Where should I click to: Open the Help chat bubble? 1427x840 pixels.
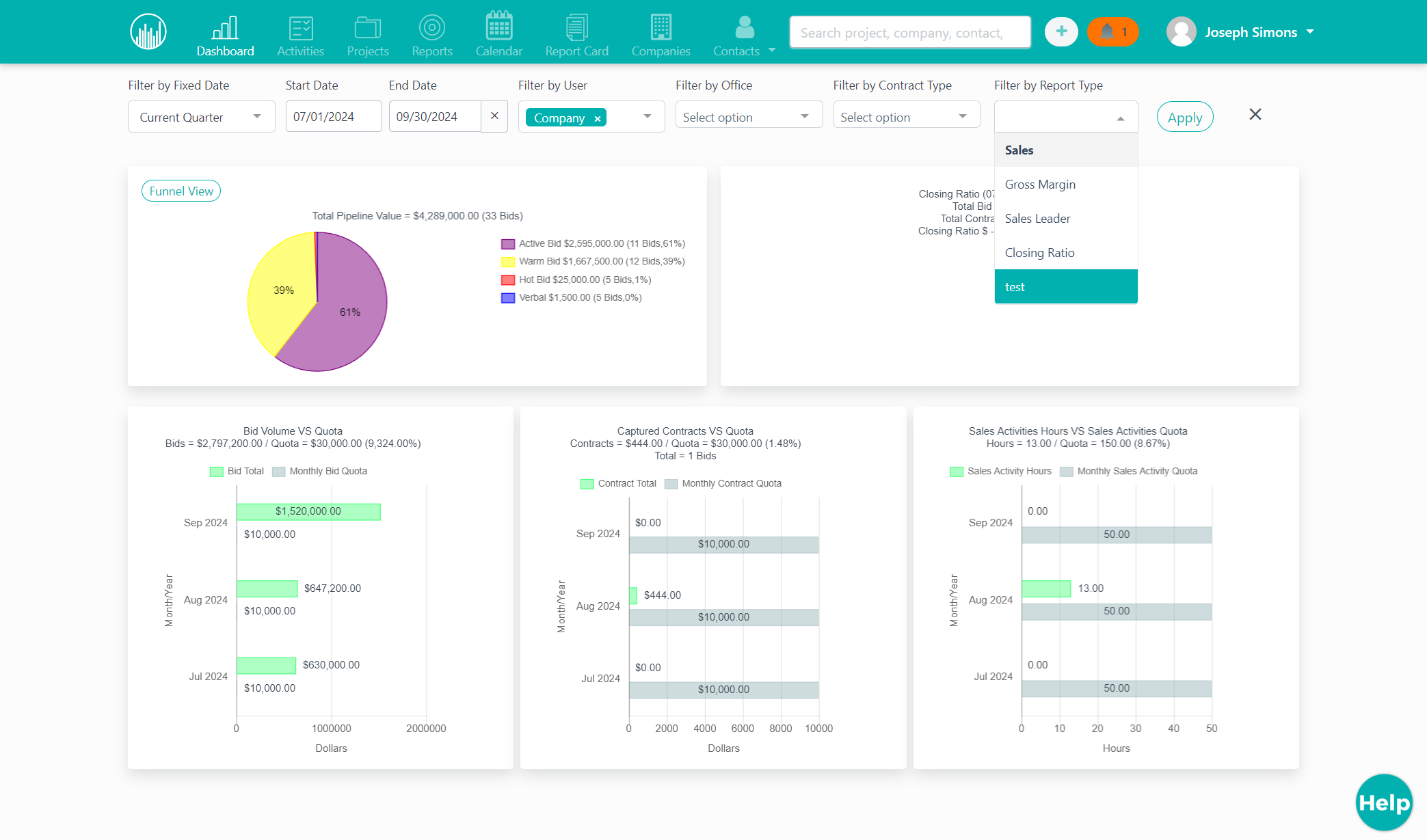pyautogui.click(x=1384, y=802)
